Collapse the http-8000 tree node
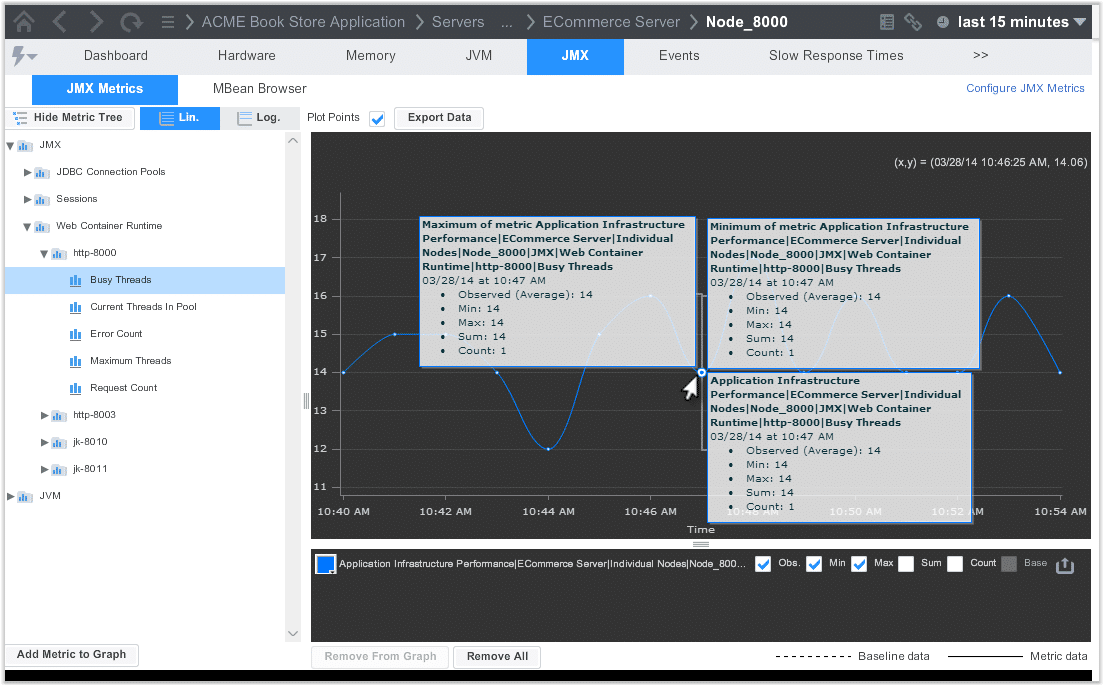 [44, 253]
